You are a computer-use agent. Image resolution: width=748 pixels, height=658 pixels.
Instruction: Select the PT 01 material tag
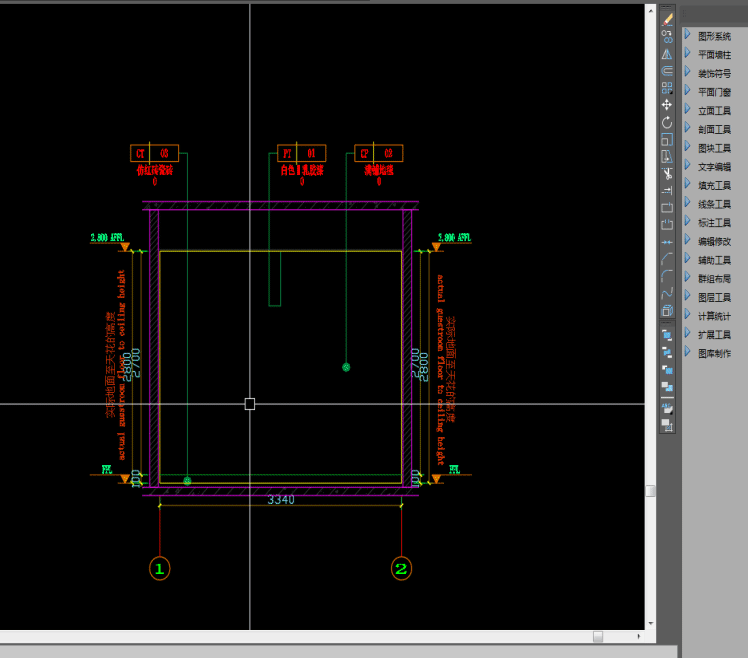pos(301,153)
